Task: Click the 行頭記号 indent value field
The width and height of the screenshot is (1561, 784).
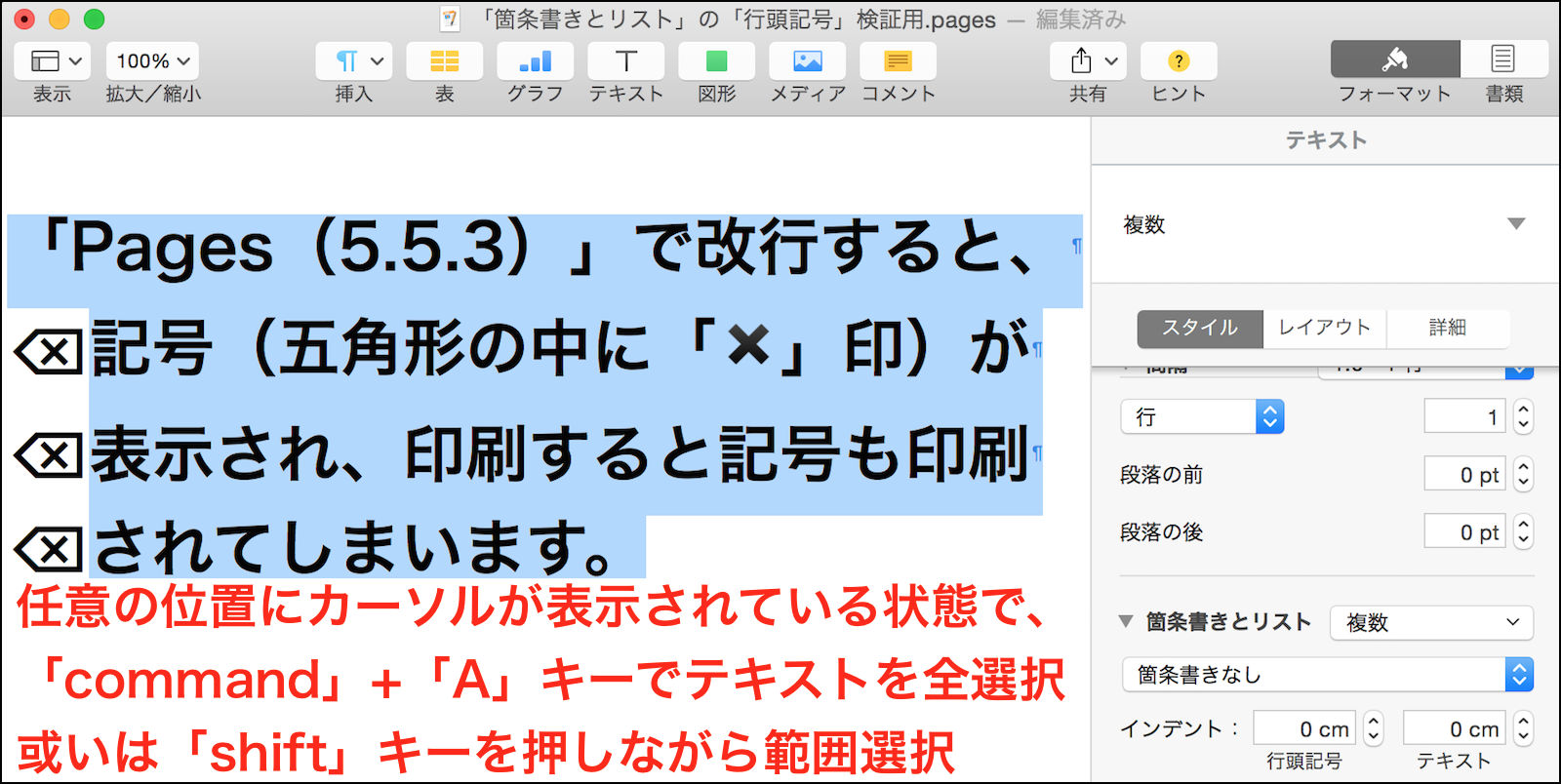Action: 1304,728
